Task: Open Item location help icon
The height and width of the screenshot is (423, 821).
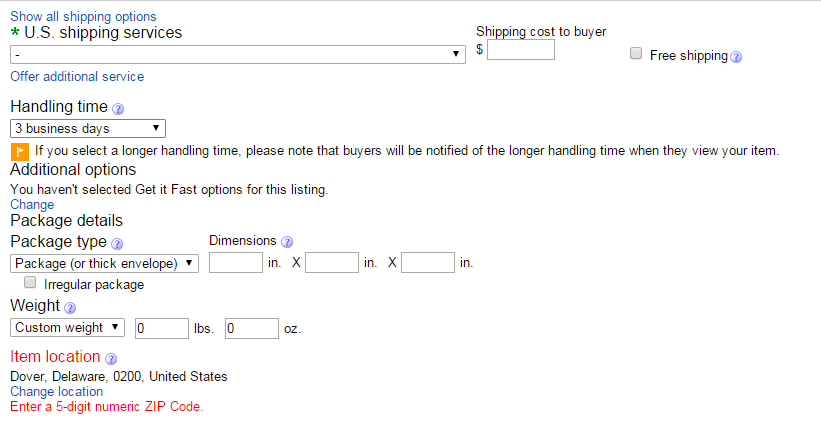Action: [111, 358]
